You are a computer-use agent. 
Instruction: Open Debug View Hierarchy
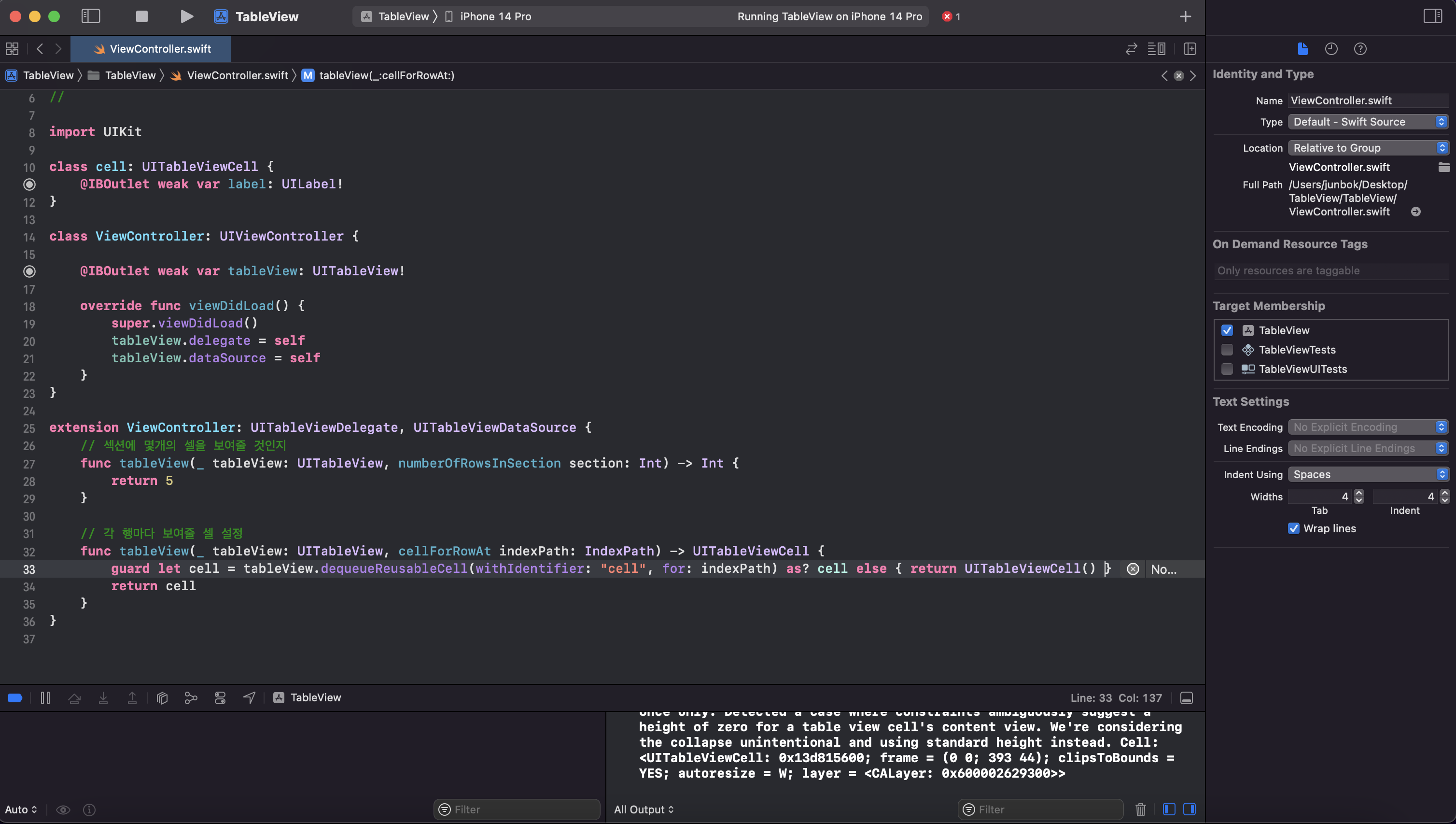pyautogui.click(x=162, y=698)
